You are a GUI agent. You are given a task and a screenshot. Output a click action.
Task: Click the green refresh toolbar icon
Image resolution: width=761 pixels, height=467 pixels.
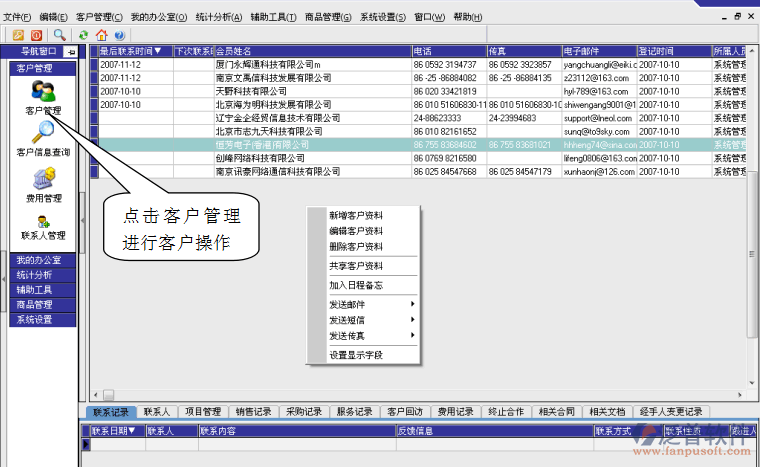coord(84,35)
